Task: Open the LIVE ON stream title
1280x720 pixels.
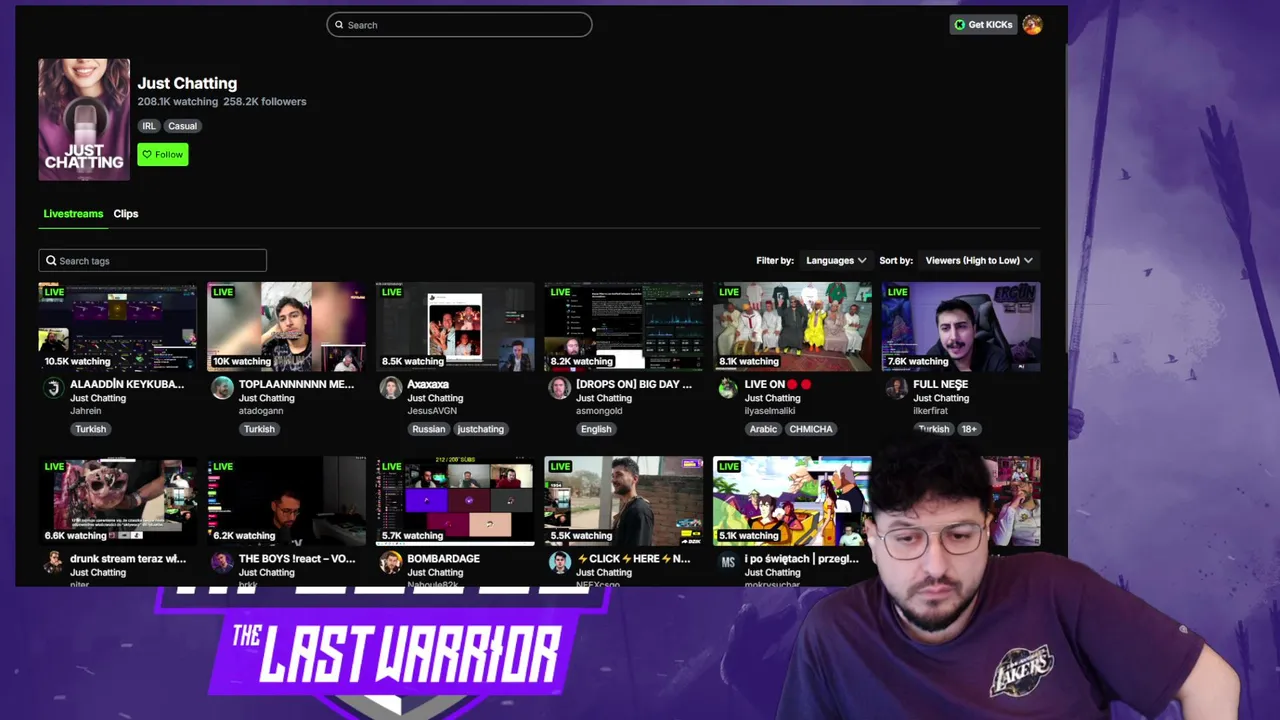Action: pyautogui.click(x=778, y=384)
